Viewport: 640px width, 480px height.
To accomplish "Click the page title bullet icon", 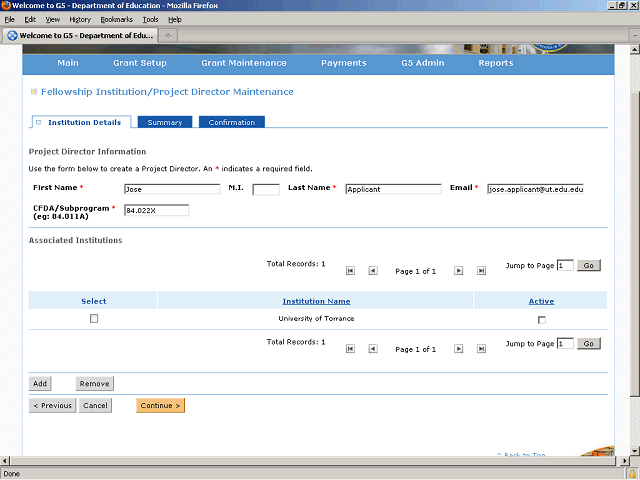I will coord(34,92).
